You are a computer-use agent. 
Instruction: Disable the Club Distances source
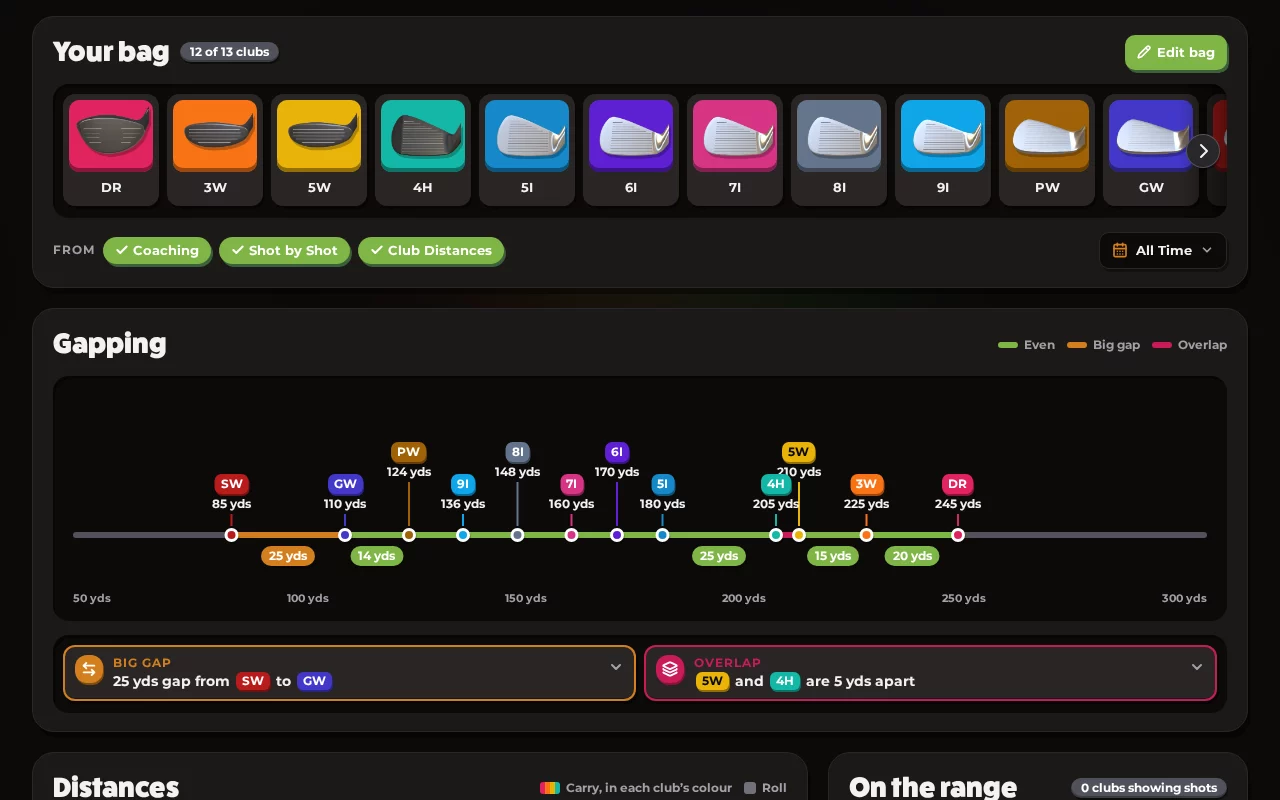click(431, 250)
